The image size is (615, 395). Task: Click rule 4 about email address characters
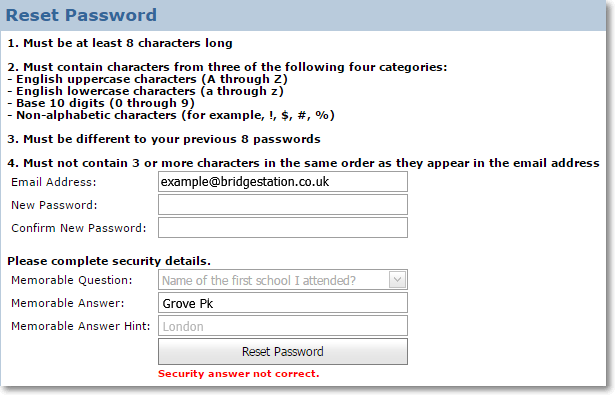point(303,163)
